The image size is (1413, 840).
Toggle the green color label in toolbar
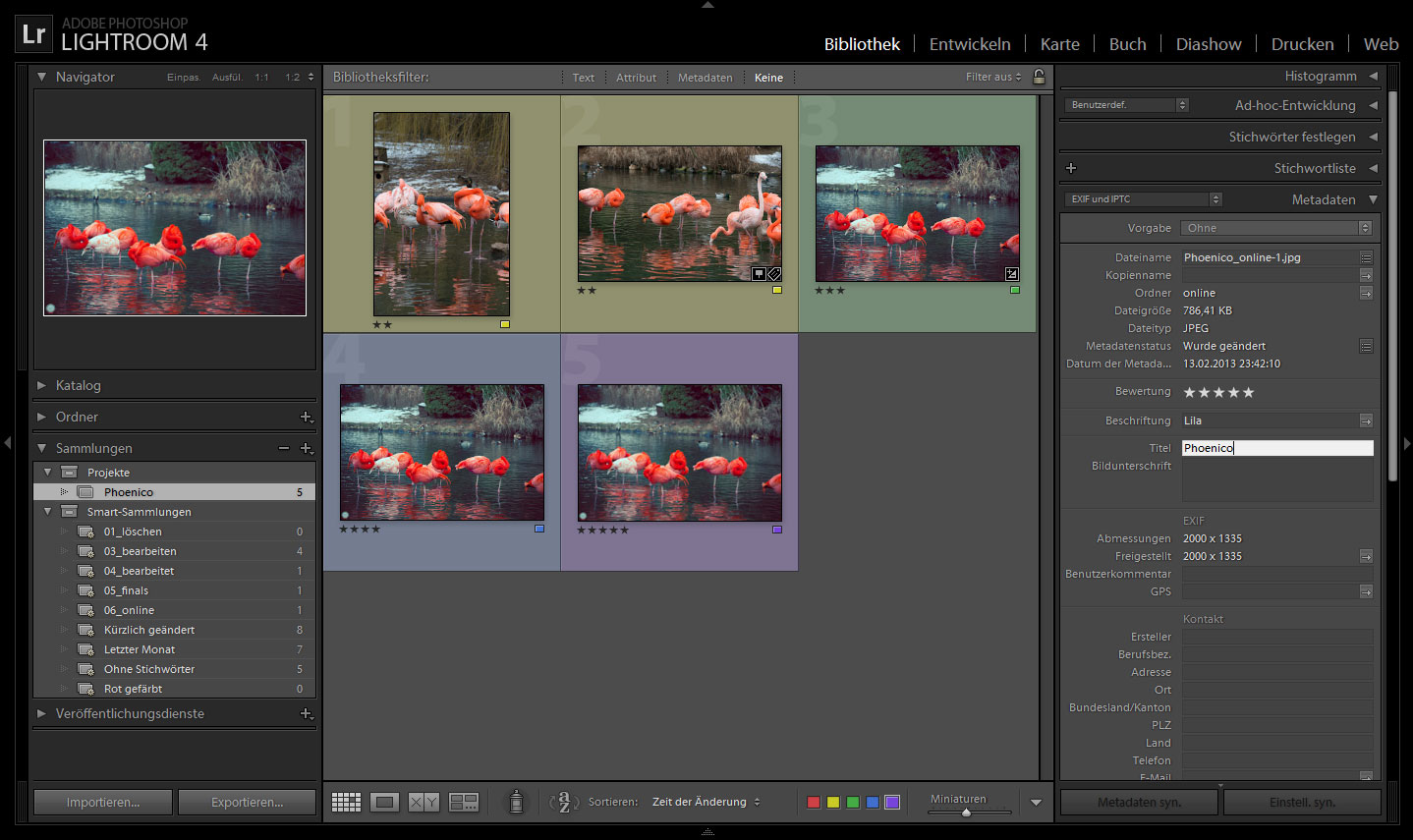tap(853, 803)
